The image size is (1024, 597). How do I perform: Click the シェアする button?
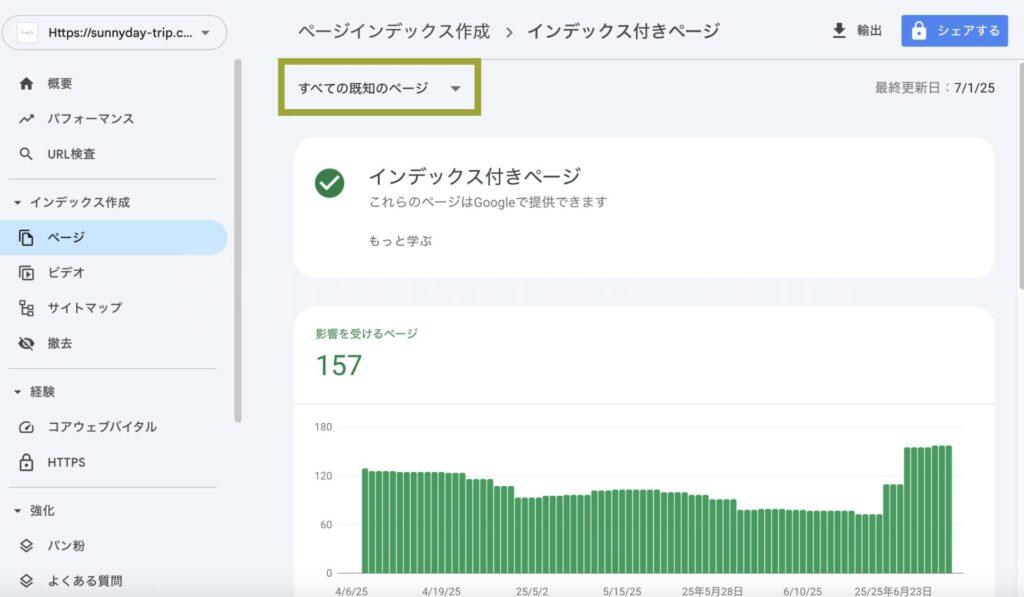click(x=954, y=31)
